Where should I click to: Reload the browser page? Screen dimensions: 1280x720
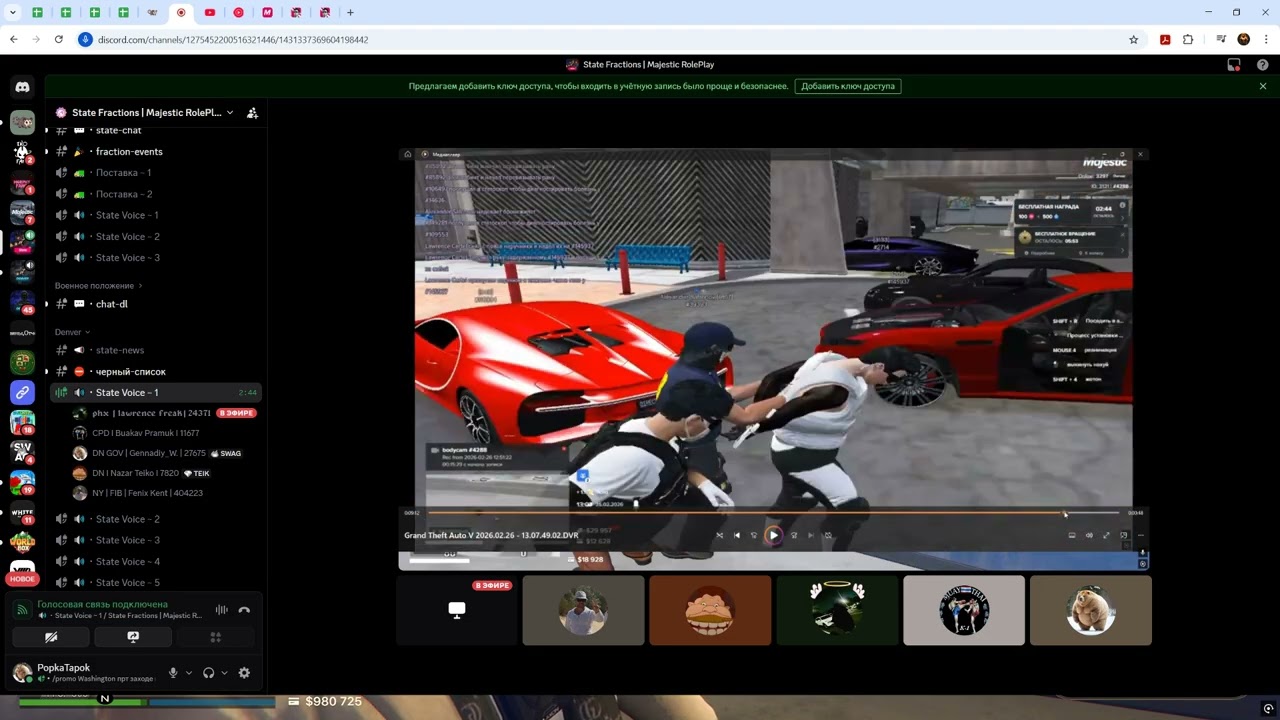pos(59,40)
